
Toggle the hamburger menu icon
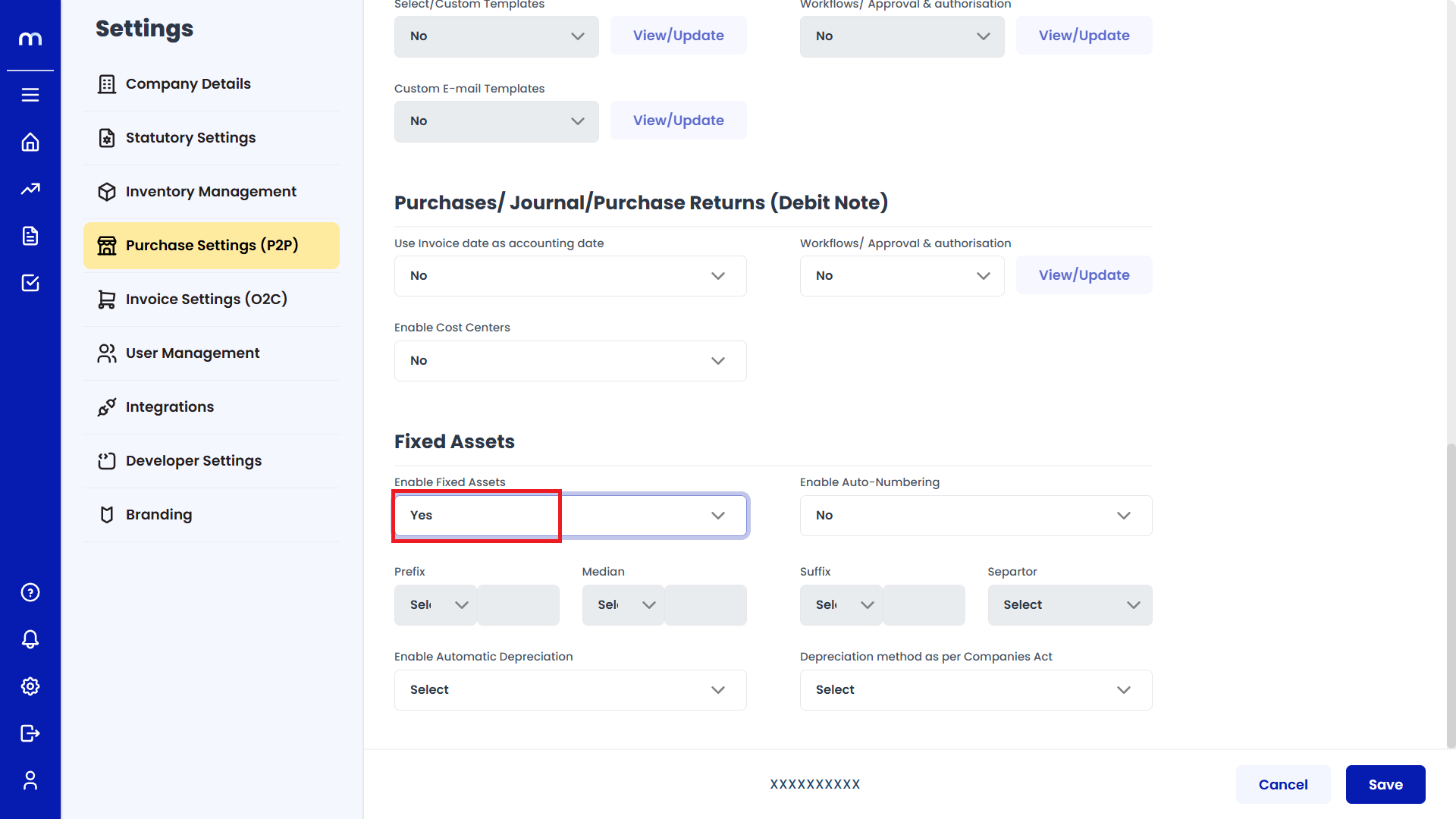coord(30,95)
